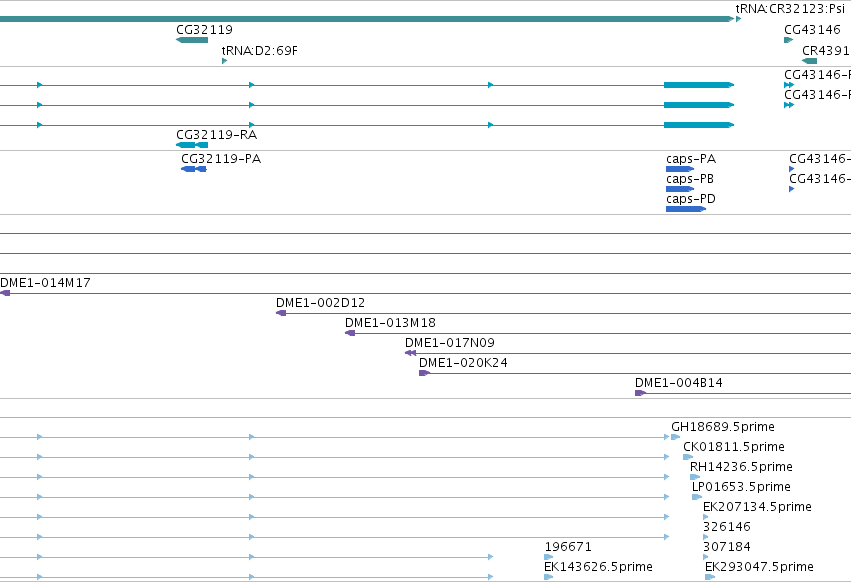Select the DME1-002D12 clone arrowhead

(281, 313)
